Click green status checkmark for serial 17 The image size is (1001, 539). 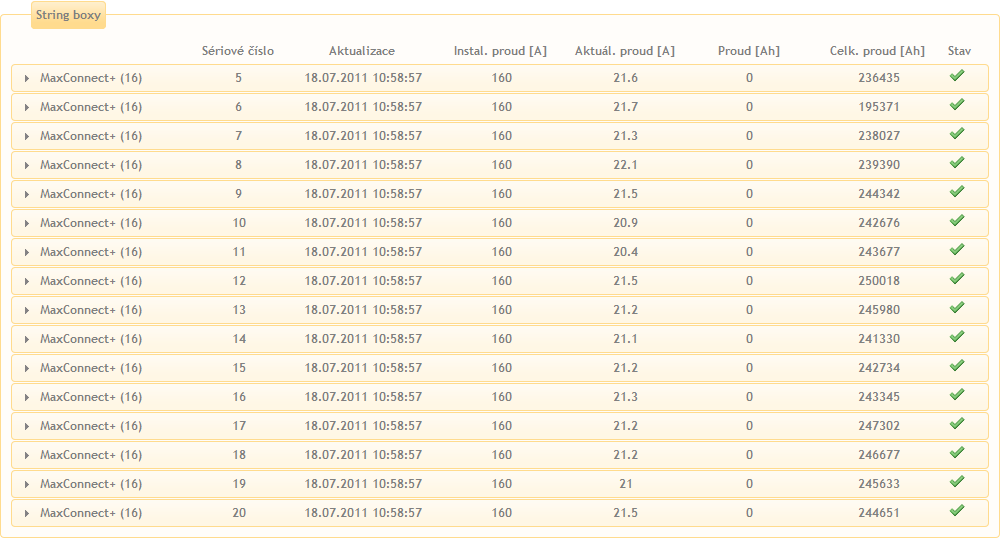(x=957, y=424)
